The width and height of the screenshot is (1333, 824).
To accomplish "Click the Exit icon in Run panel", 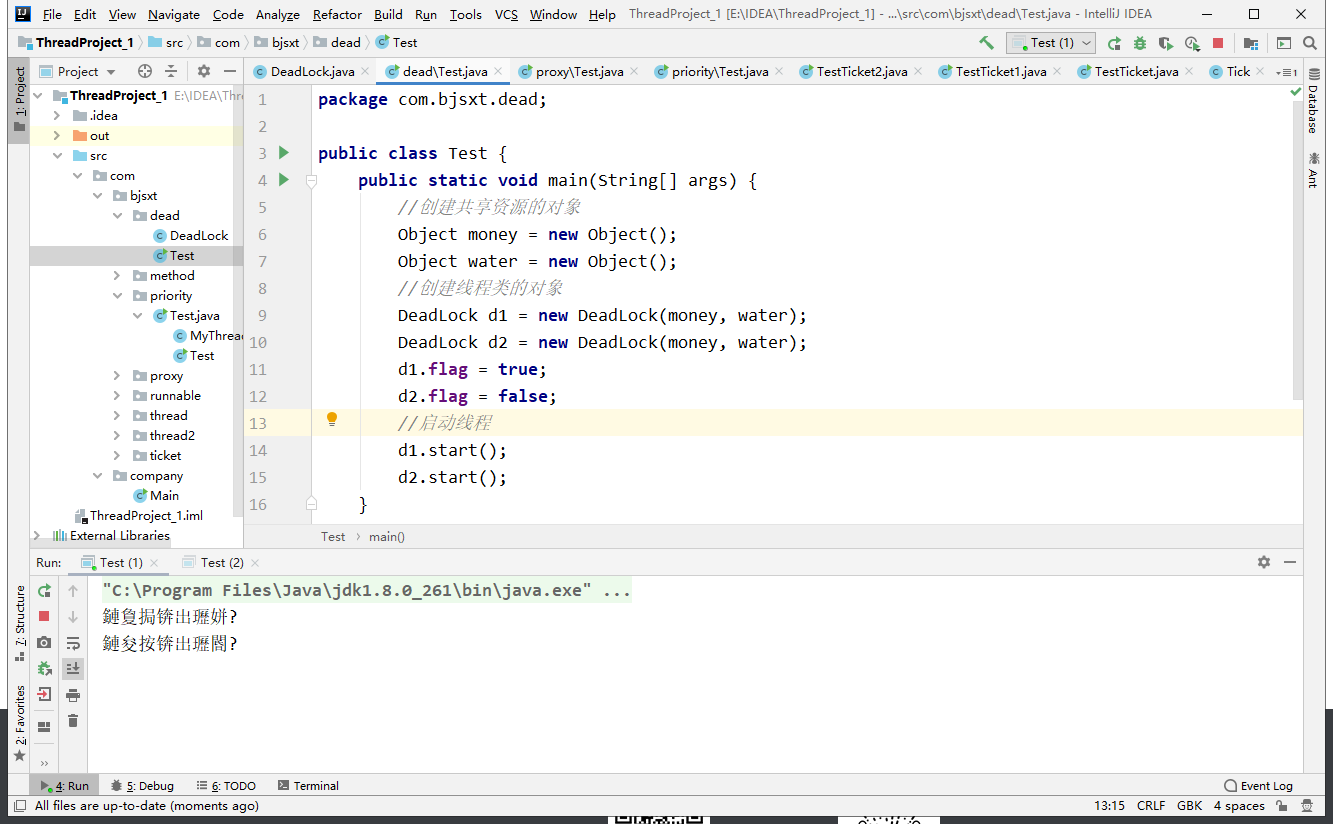I will tap(44, 694).
